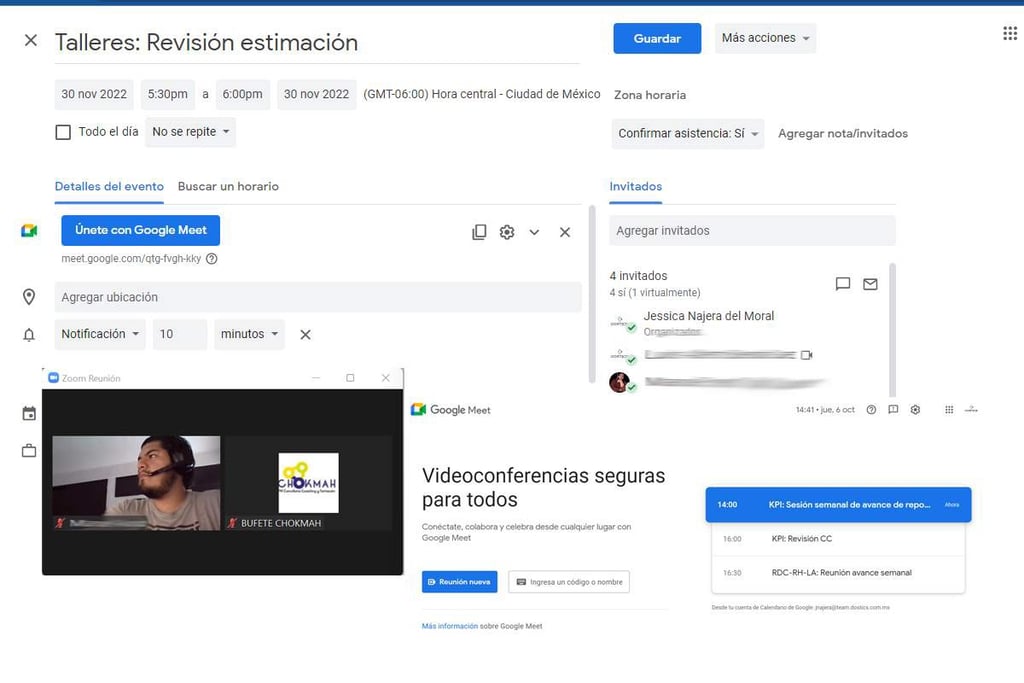Click the Hora central Ciudad de México text
This screenshot has height=683, width=1024.
pyautogui.click(x=482, y=94)
